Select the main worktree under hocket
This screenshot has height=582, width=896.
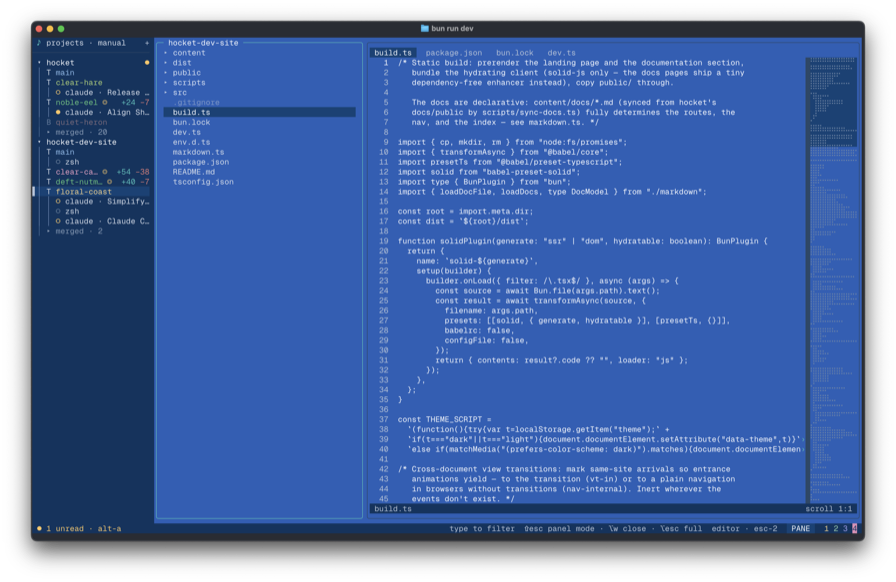pyautogui.click(x=65, y=73)
